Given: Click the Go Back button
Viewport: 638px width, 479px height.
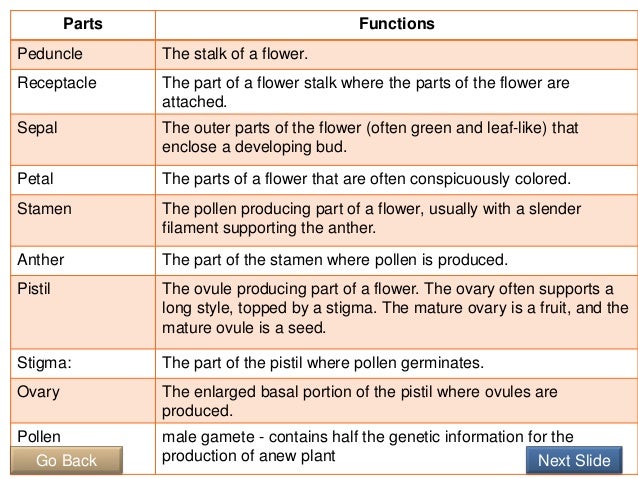Looking at the screenshot, I should coord(66,460).
